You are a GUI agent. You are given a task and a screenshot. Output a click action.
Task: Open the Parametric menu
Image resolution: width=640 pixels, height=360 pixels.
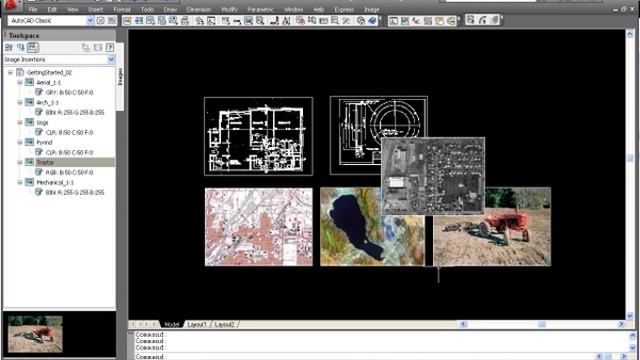pyautogui.click(x=260, y=9)
